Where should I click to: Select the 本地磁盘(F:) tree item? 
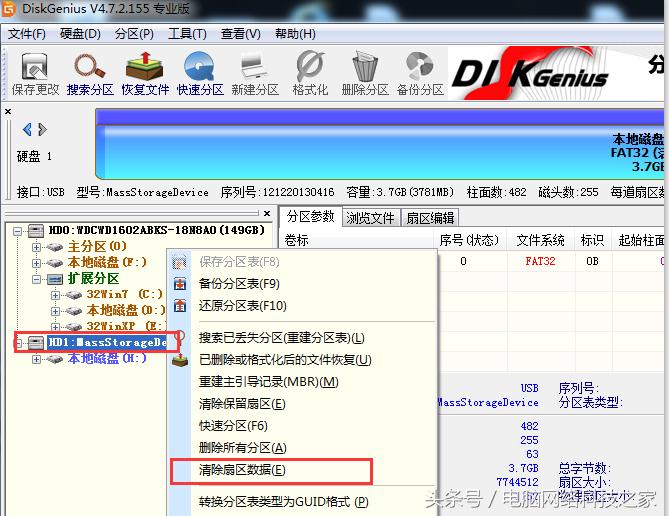coord(107,262)
